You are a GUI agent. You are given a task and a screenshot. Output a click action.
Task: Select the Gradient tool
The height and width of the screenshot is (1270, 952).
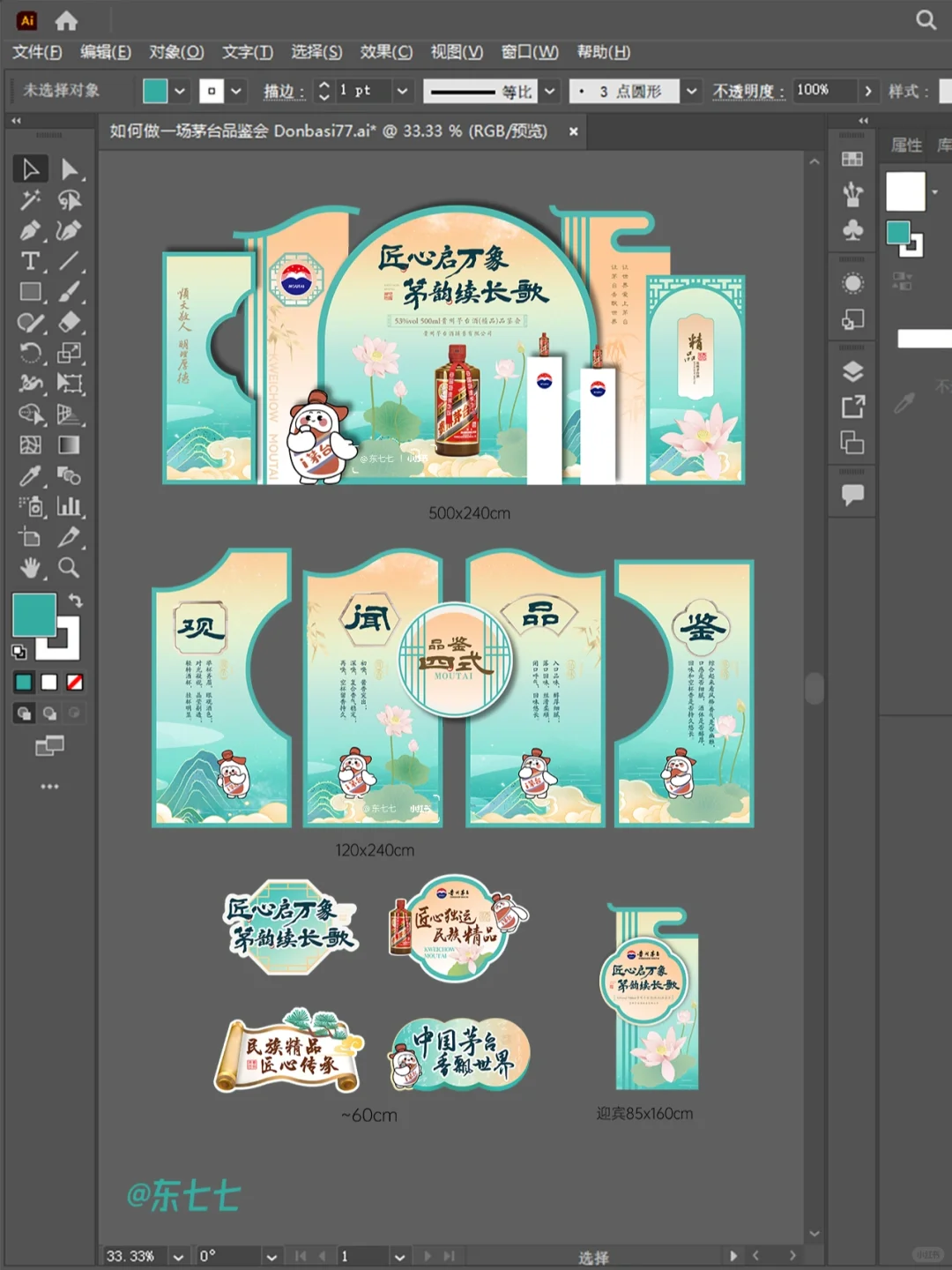click(69, 445)
